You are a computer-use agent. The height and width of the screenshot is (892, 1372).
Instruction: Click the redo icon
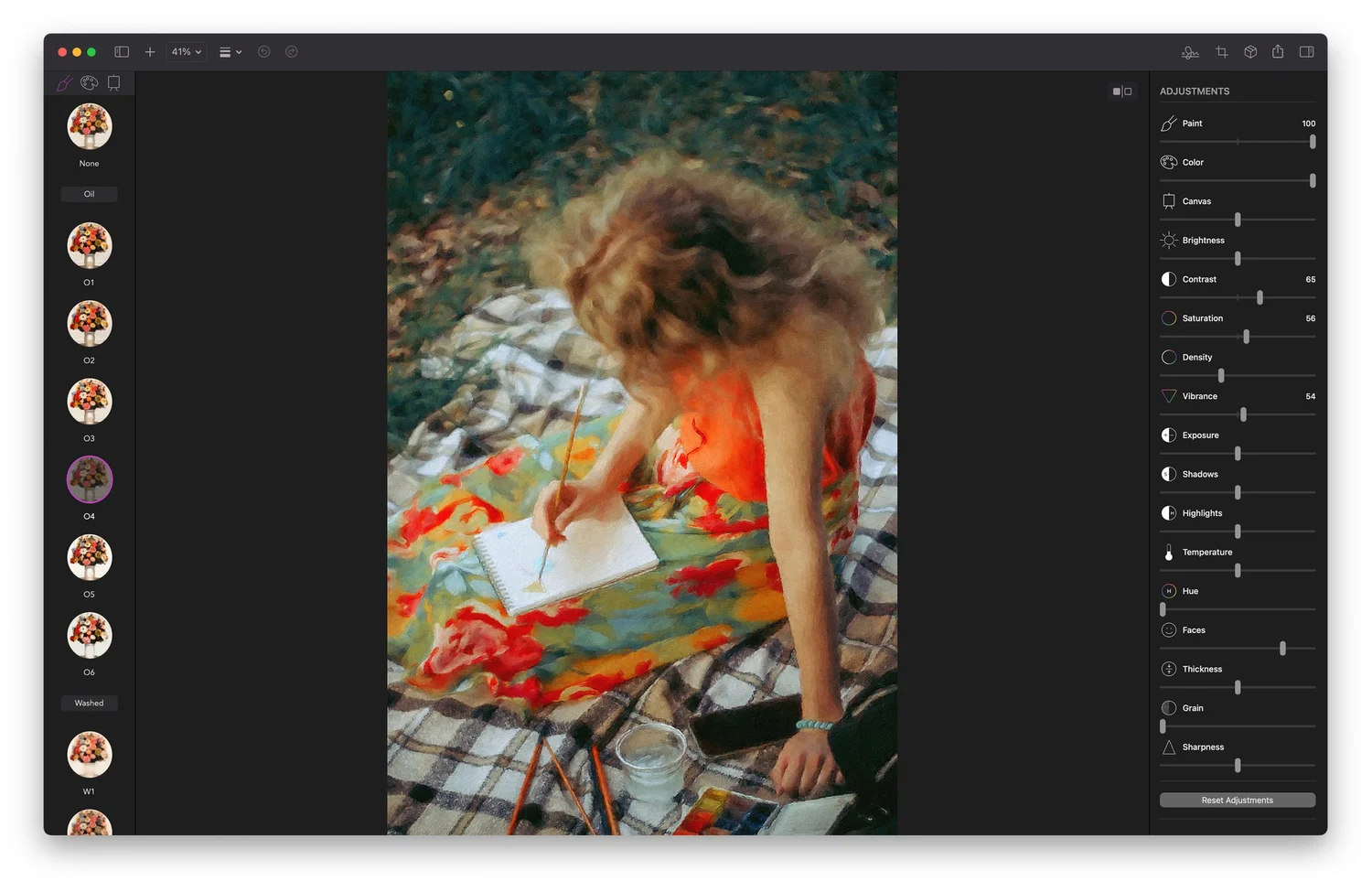click(x=291, y=52)
